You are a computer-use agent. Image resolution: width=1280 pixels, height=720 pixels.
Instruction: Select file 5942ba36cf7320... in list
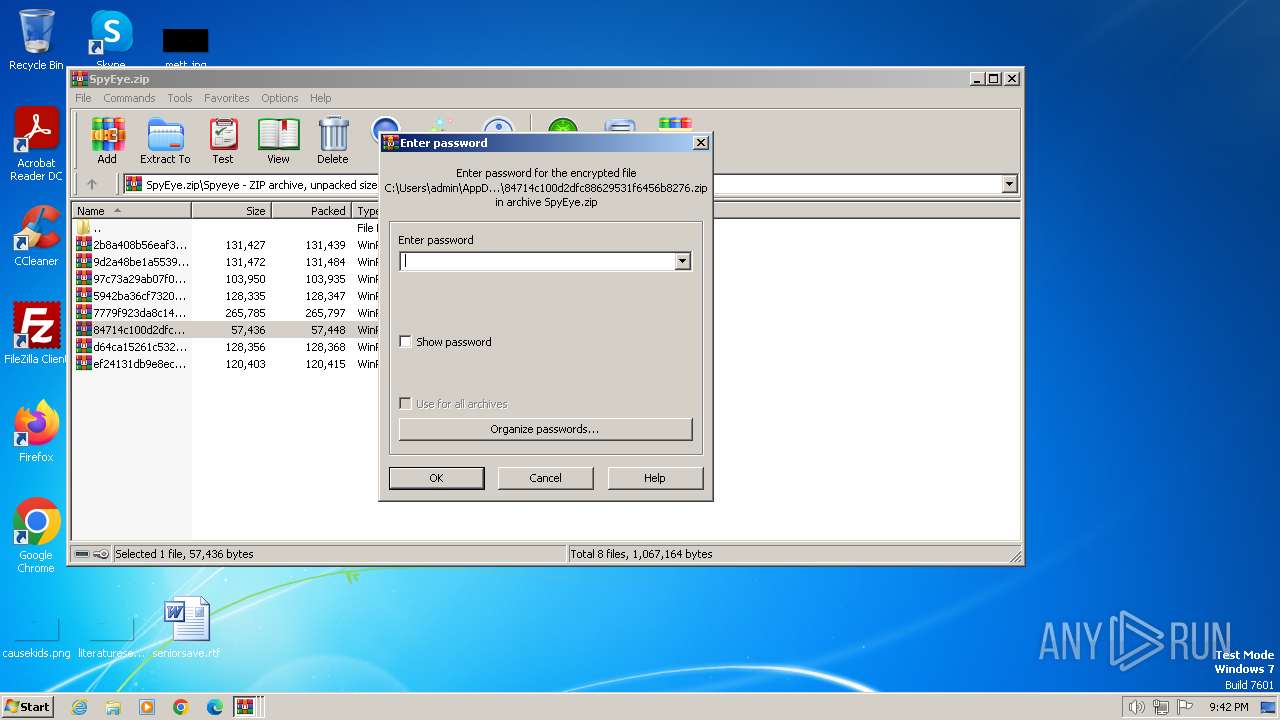point(132,296)
